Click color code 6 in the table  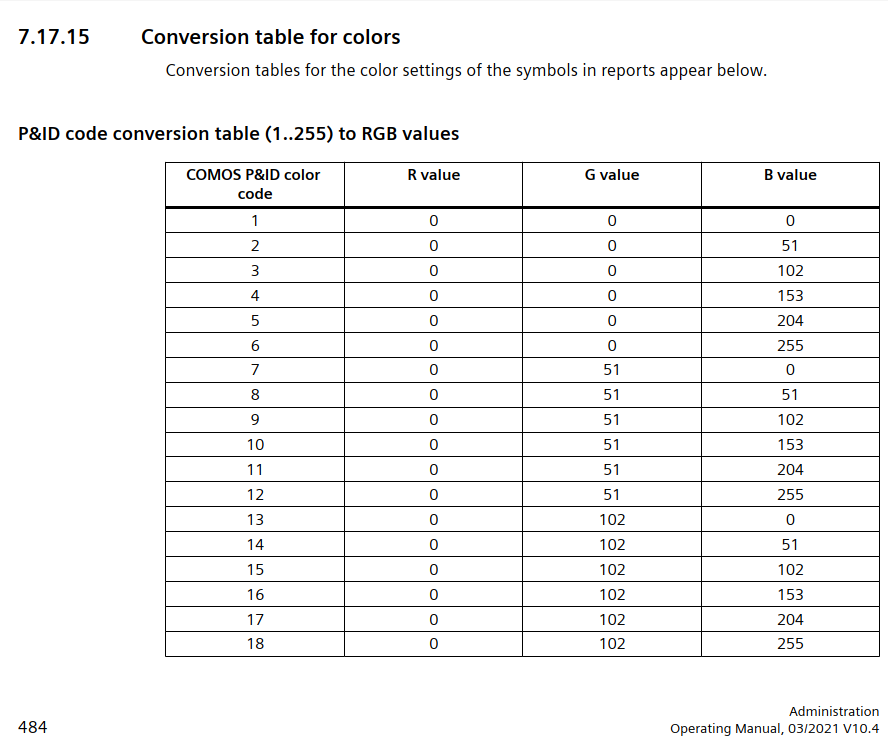pyautogui.click(x=255, y=345)
